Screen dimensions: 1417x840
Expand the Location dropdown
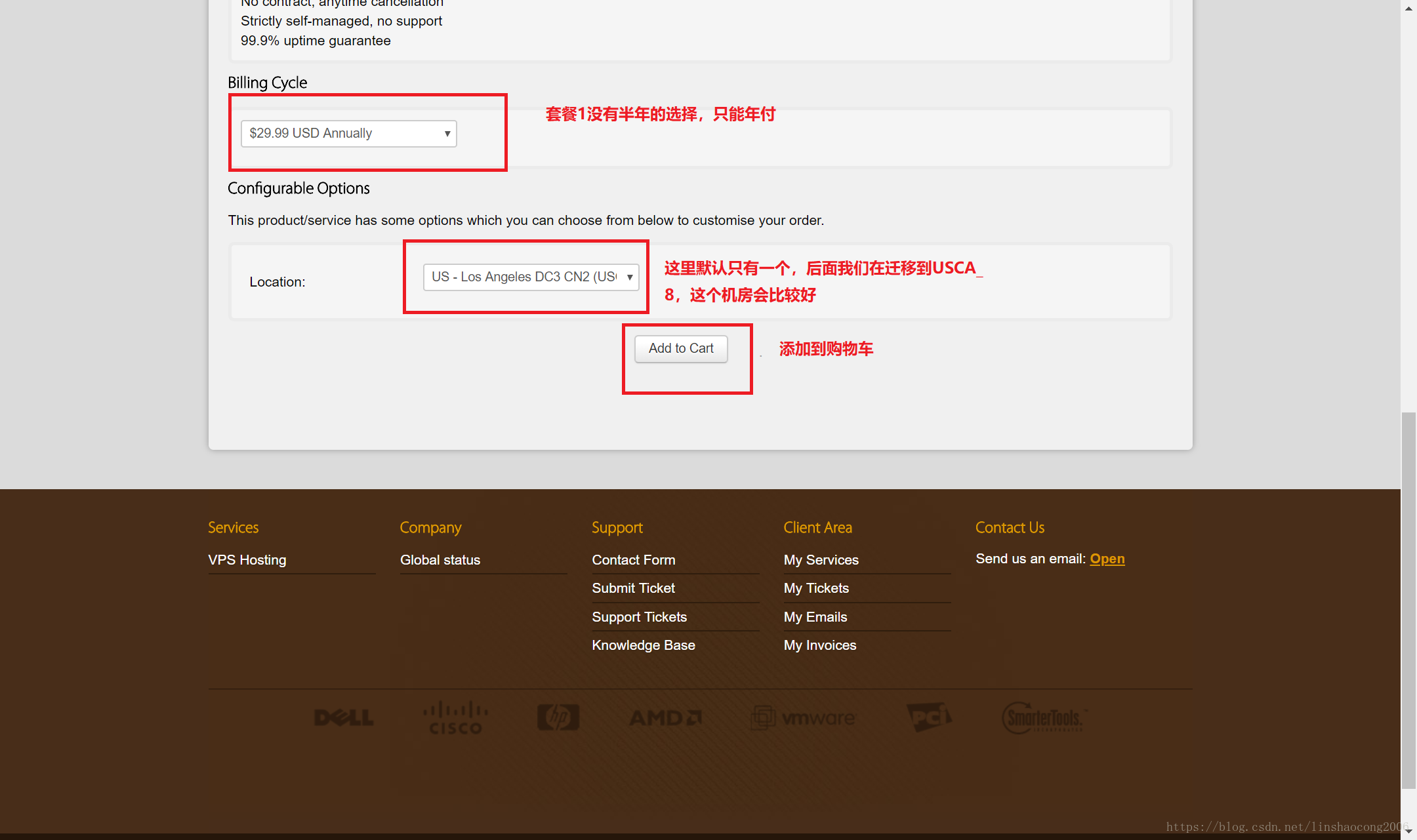(x=531, y=277)
